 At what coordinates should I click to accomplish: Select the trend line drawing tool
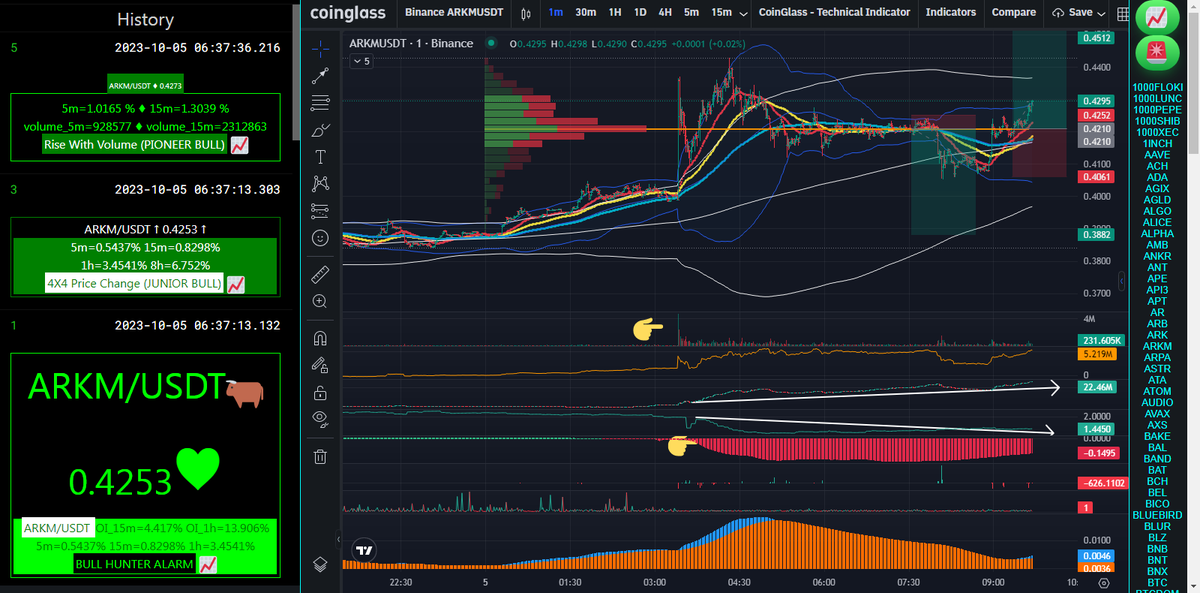320,75
